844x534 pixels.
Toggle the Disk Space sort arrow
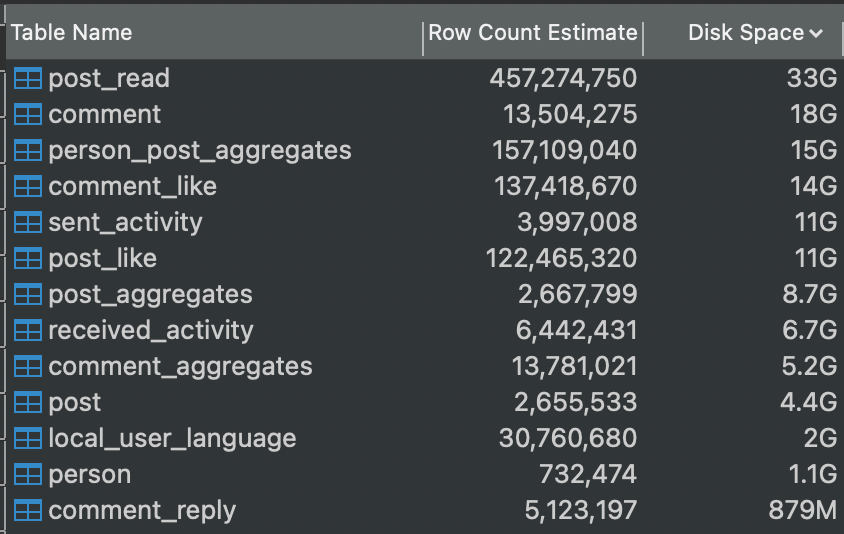click(x=816, y=33)
